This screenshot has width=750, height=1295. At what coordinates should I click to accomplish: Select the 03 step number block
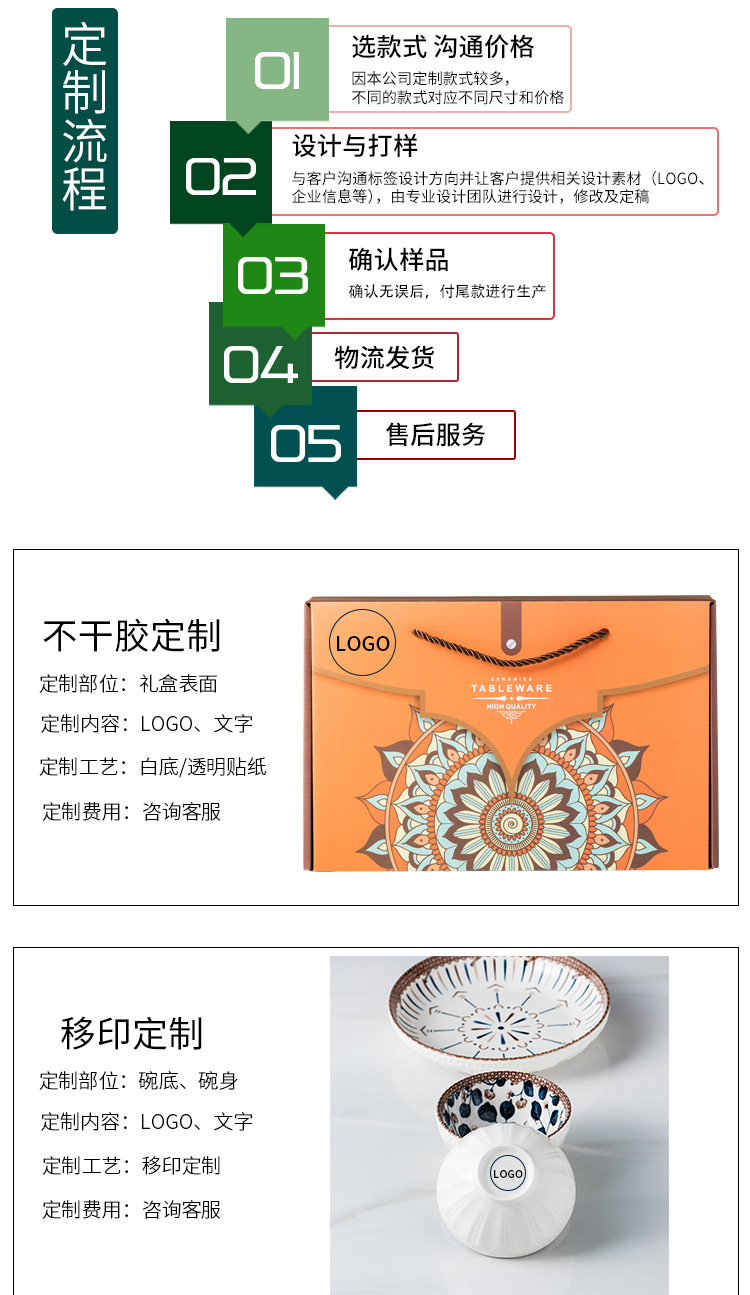point(273,276)
